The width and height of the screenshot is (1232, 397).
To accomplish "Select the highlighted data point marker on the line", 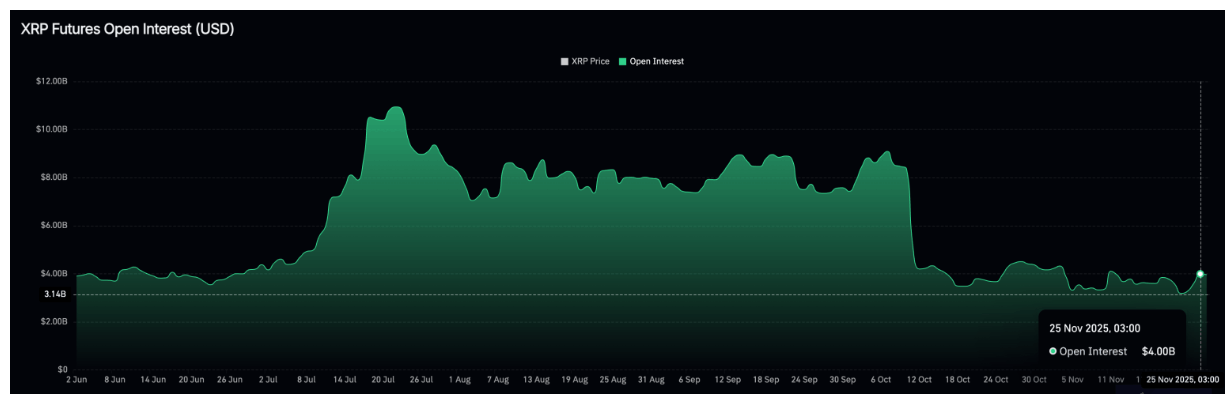I will point(1200,273).
